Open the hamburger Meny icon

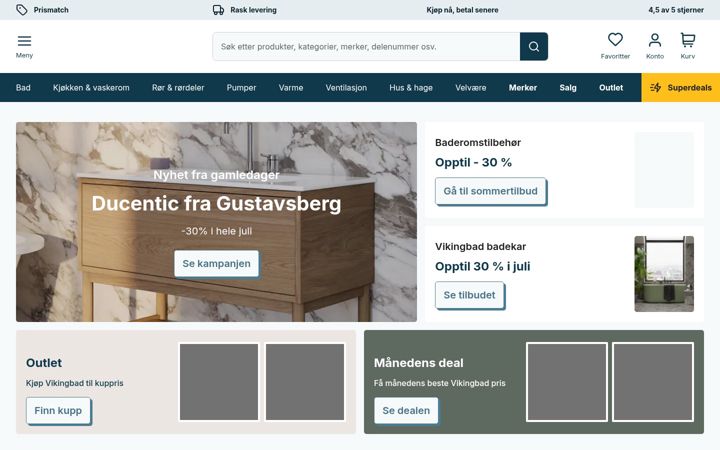pos(24,41)
